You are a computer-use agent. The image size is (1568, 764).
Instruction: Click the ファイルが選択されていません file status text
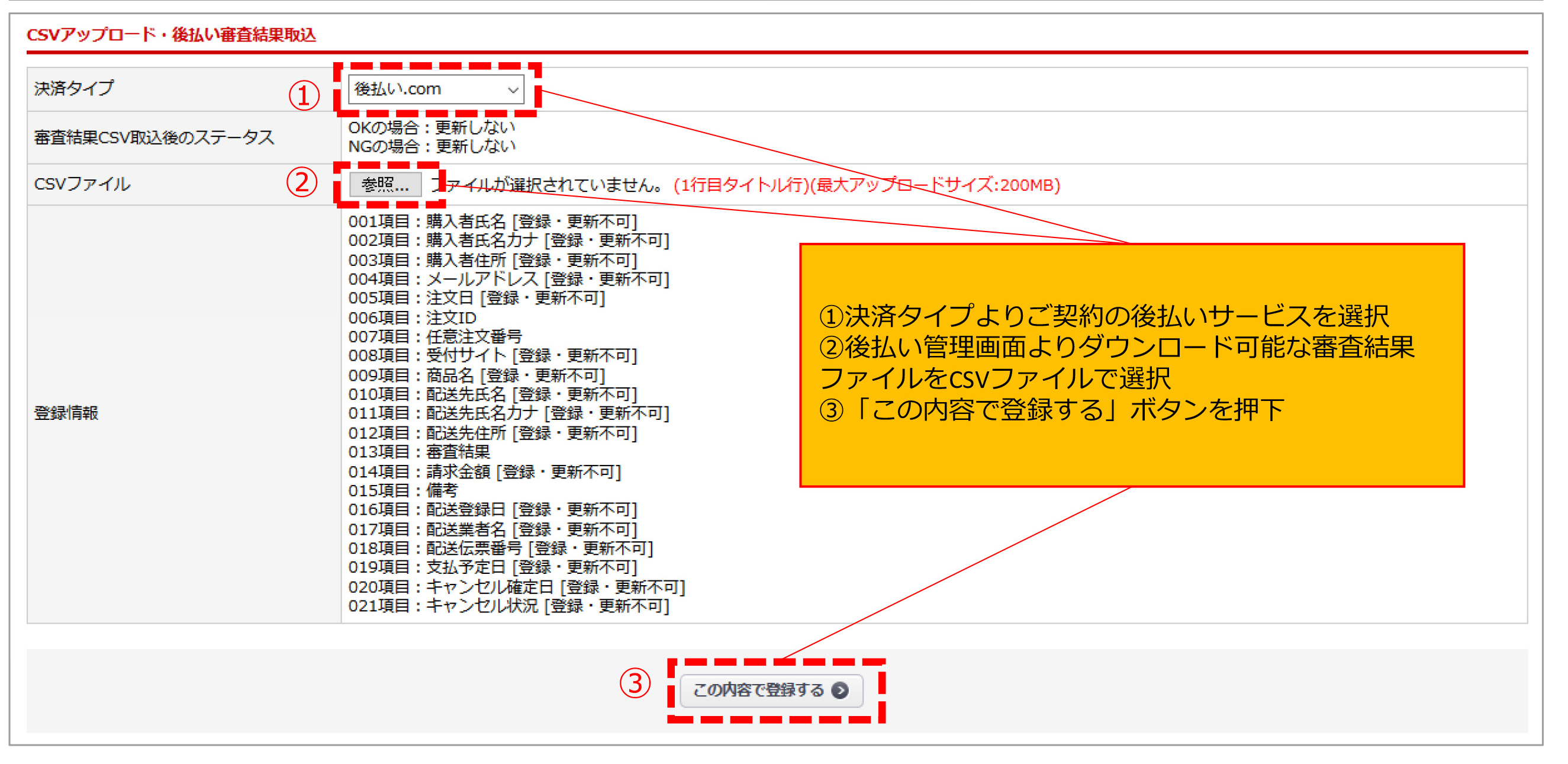pos(548,185)
